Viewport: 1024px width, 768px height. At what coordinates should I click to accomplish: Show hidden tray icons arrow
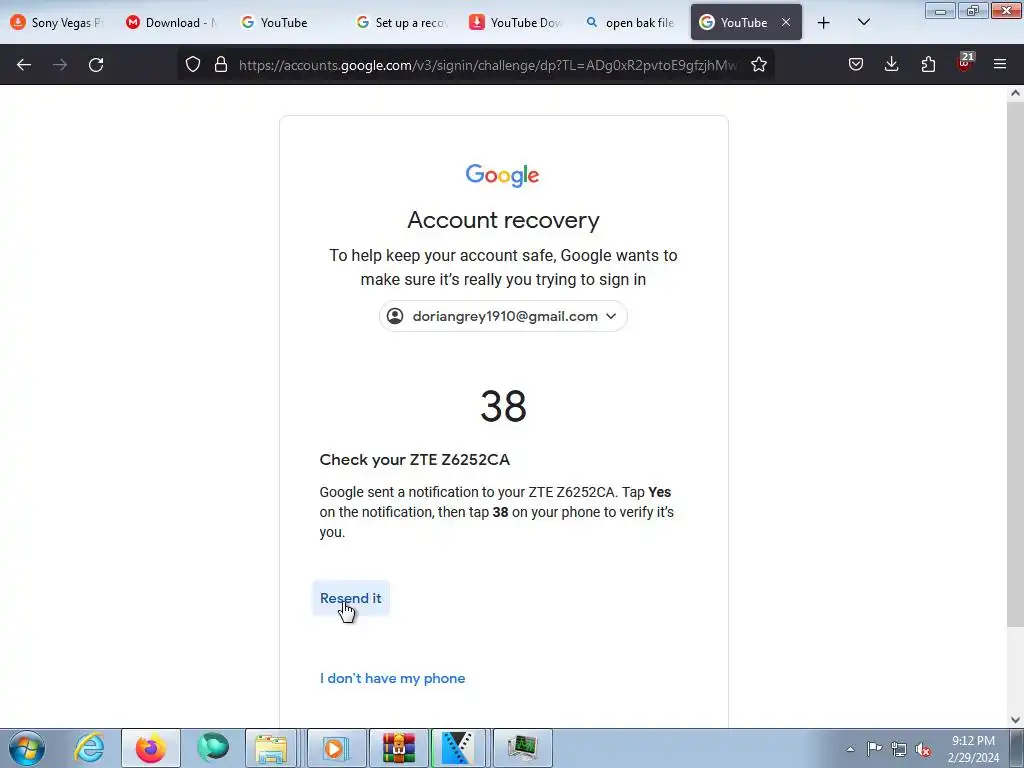(x=850, y=749)
